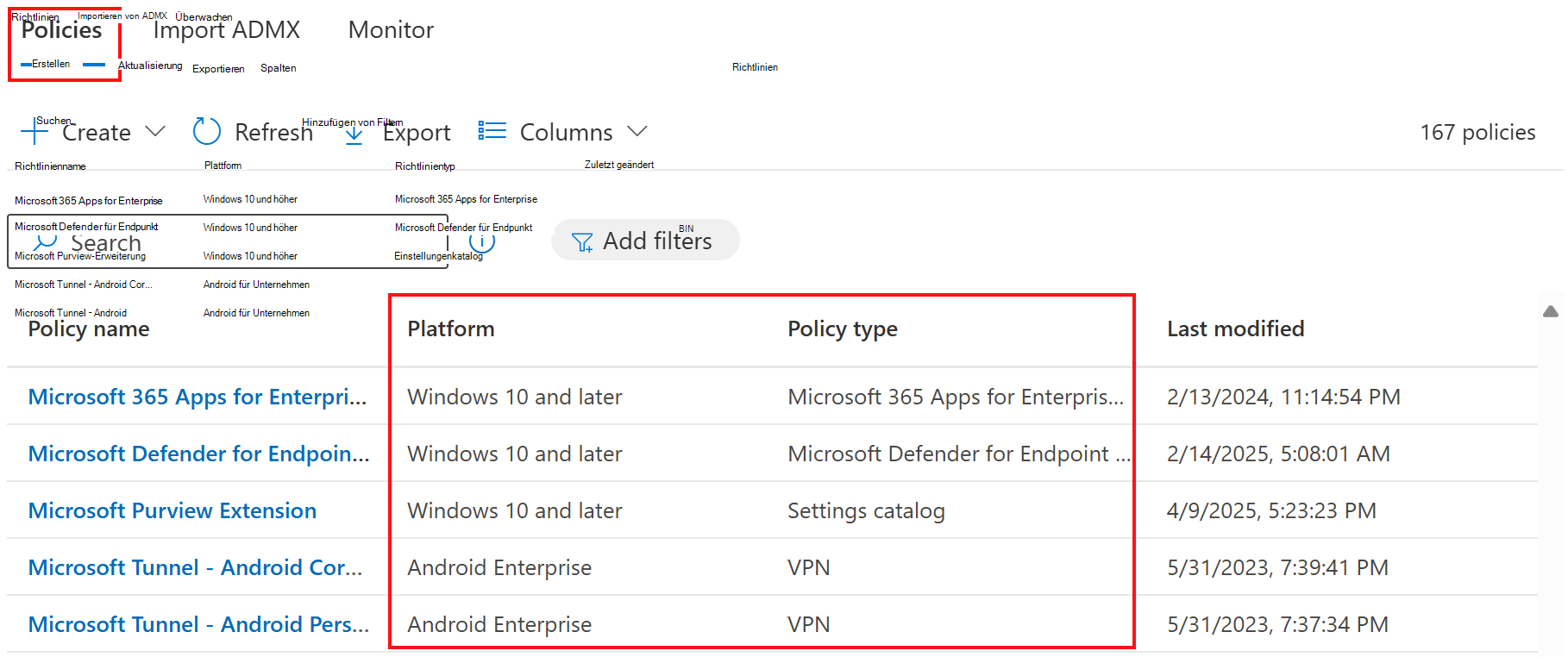The width and height of the screenshot is (1568, 657).
Task: Sort by the Last modified column header
Action: 1235,329
